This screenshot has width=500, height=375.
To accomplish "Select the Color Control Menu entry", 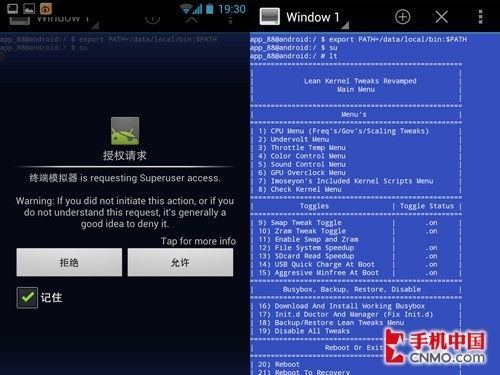I will [302, 156].
